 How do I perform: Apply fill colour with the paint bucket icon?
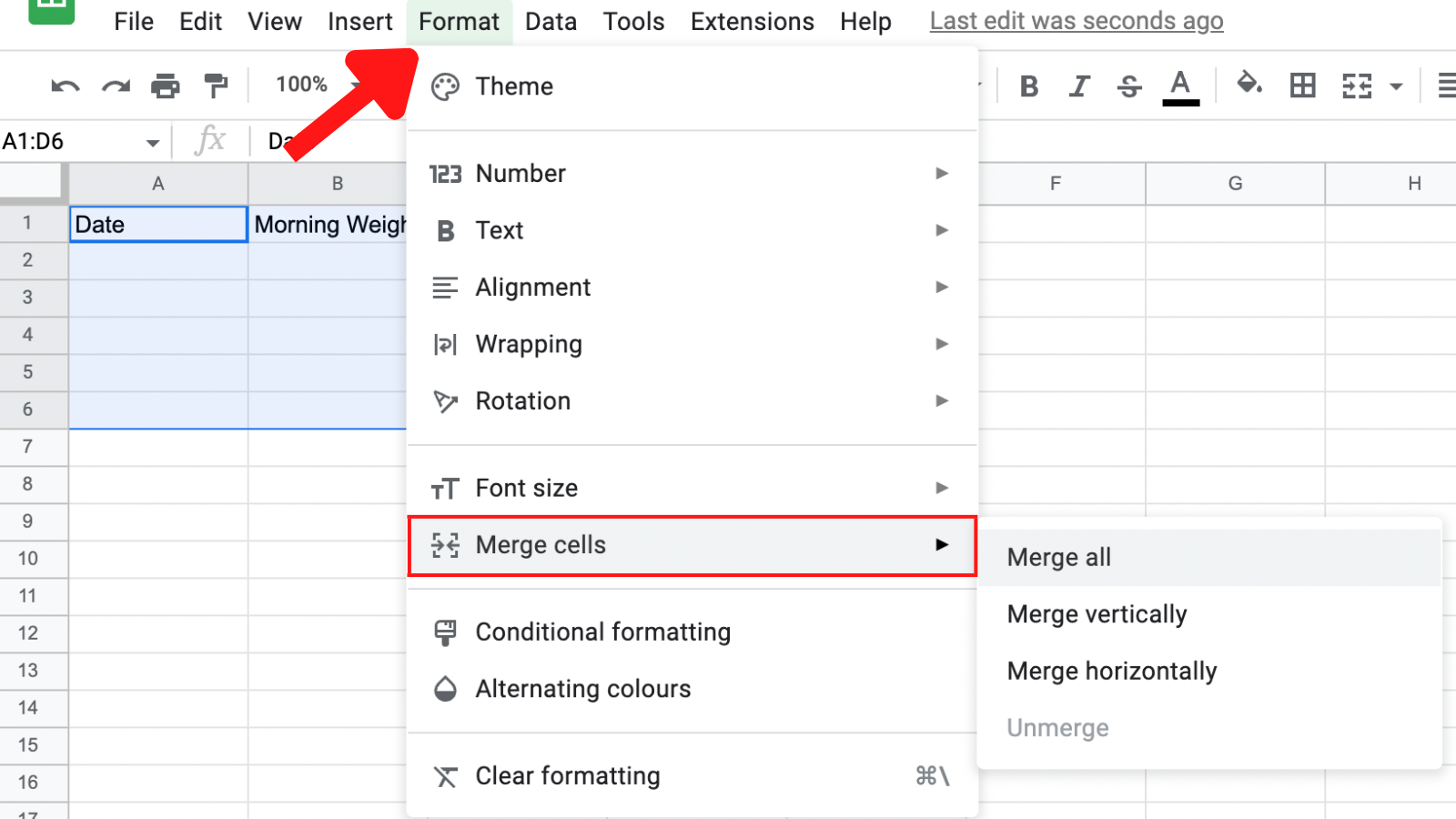pos(1249,85)
